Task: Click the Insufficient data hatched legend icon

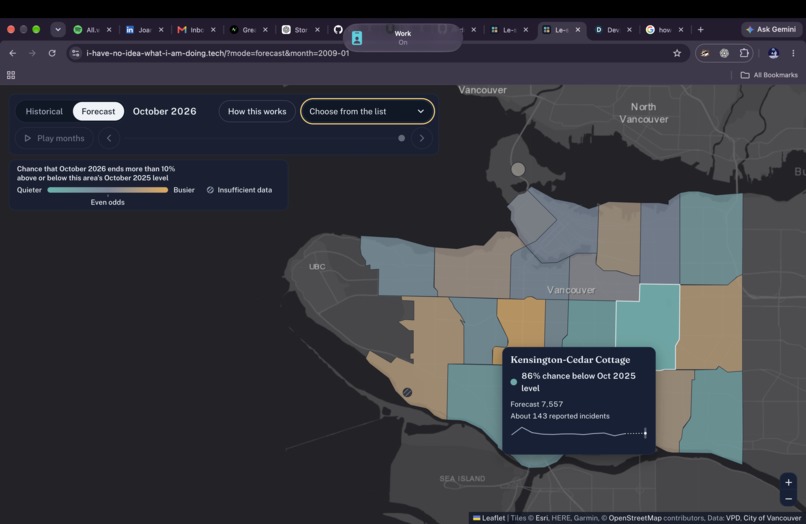Action: point(210,190)
